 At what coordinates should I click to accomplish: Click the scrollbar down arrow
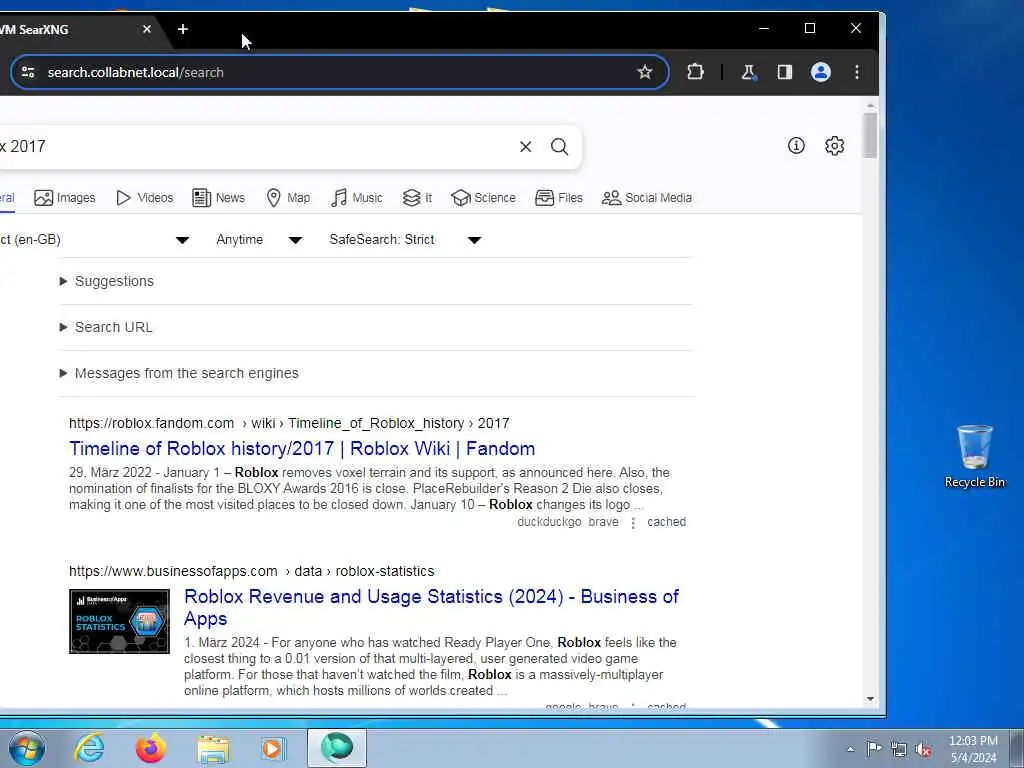coord(870,699)
